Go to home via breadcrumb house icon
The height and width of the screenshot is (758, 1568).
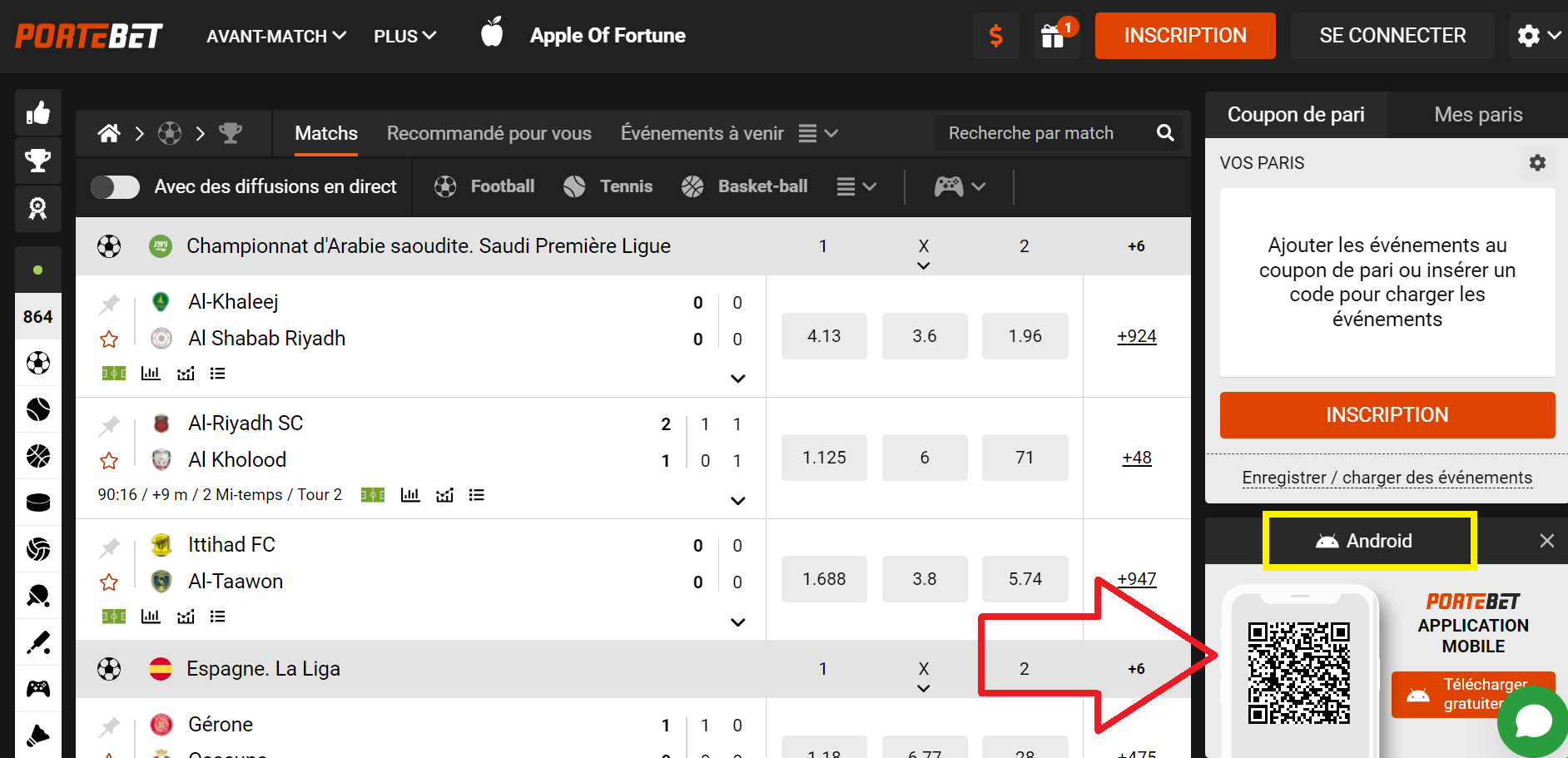[109, 133]
